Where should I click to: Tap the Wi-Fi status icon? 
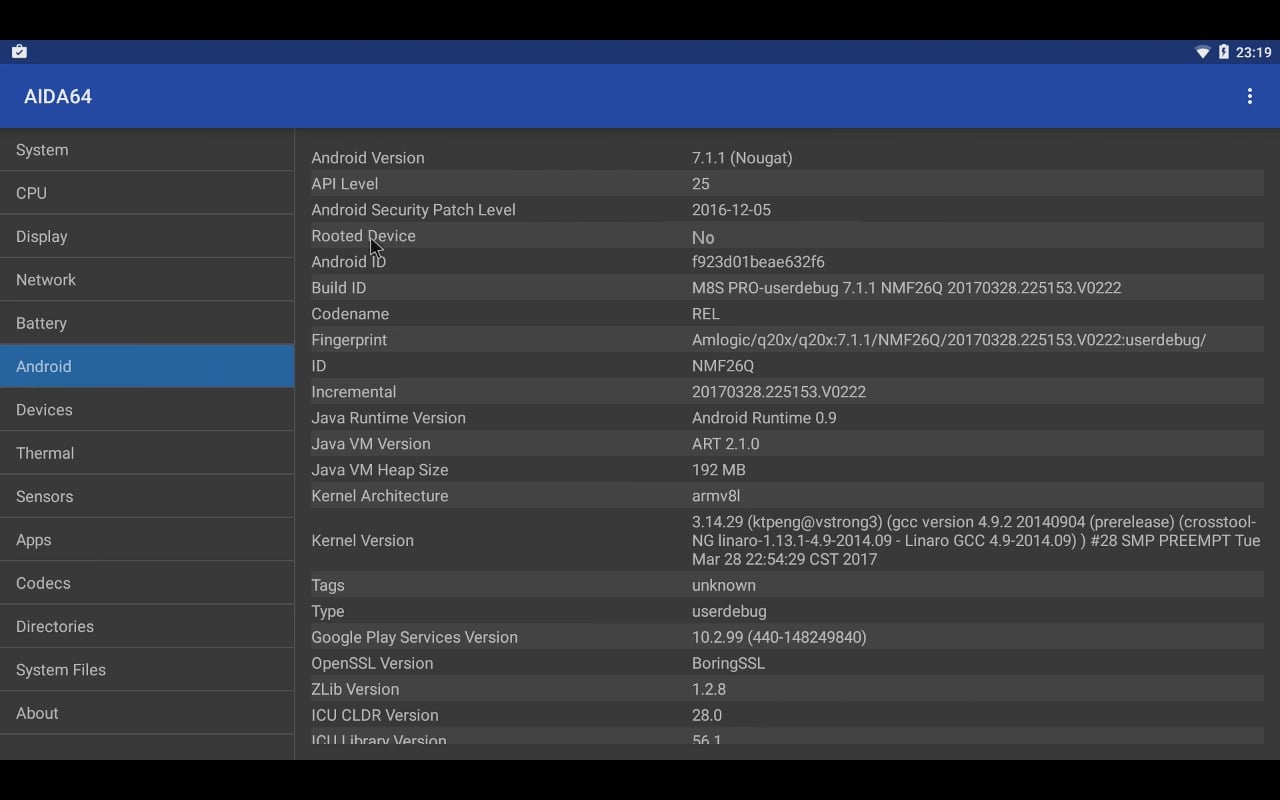coord(1202,52)
